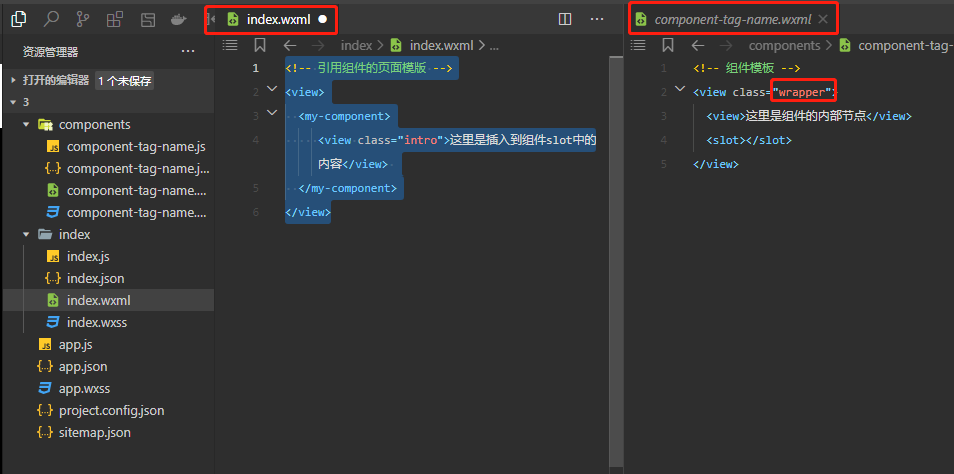This screenshot has height=474, width=954.
Task: Open the Docker whale icon
Action: [178, 19]
